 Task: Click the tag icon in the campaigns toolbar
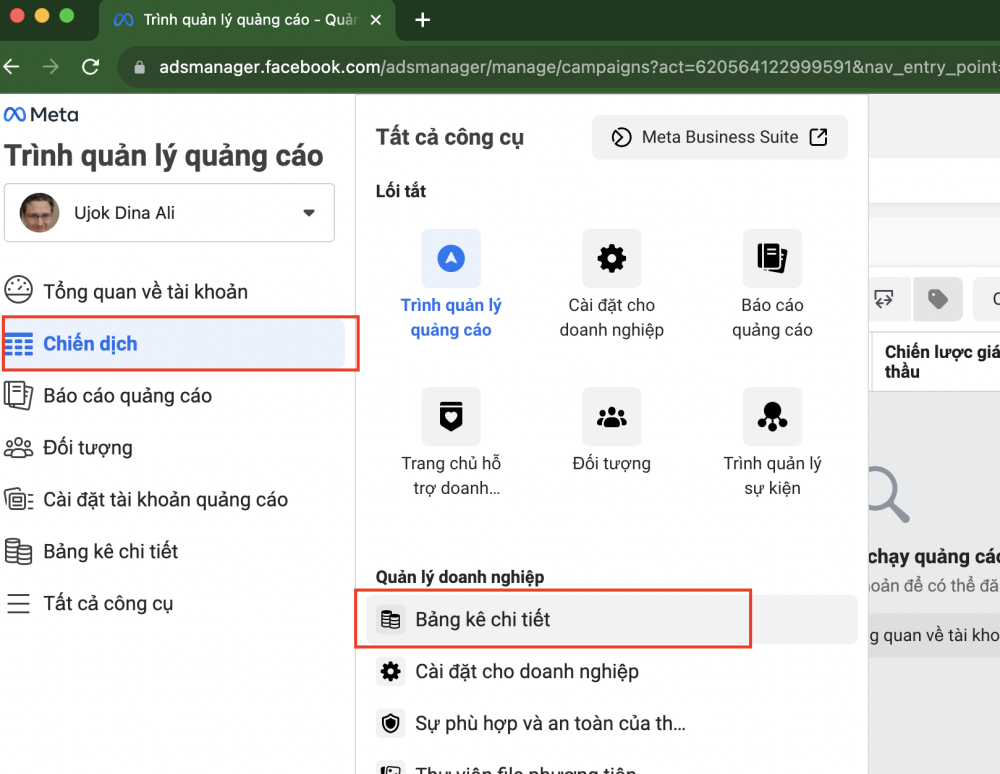(x=938, y=298)
